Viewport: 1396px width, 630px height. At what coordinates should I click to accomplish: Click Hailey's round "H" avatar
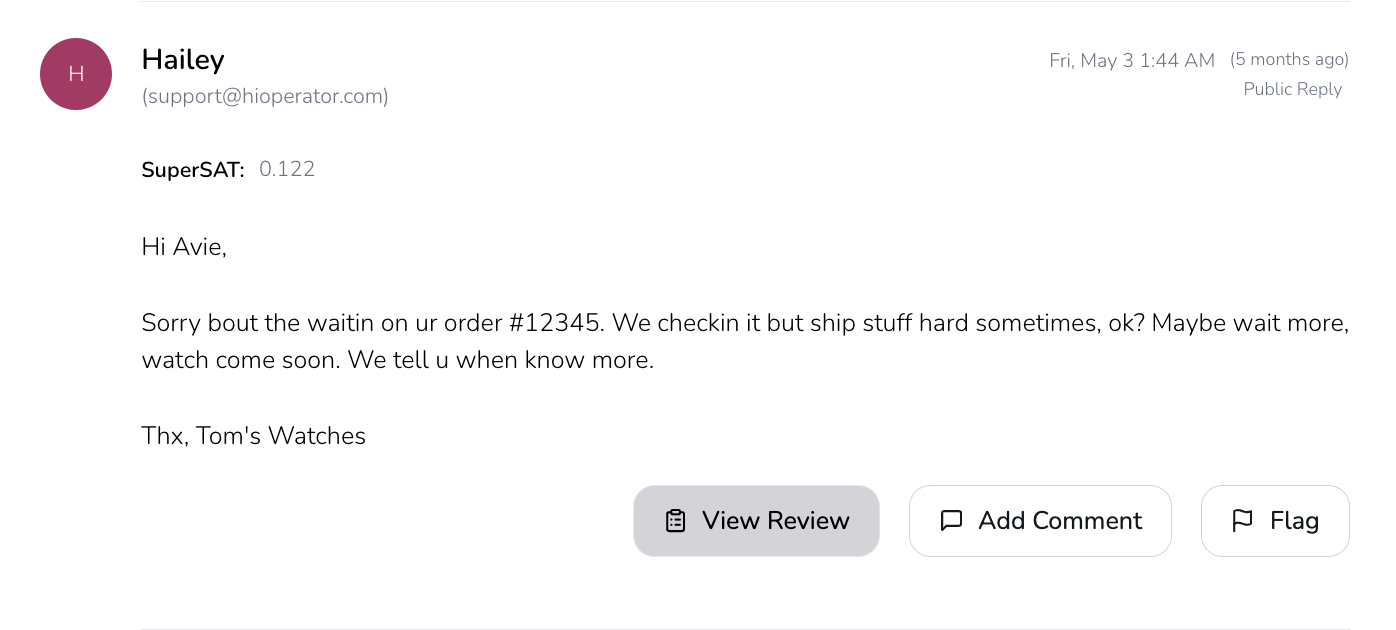tap(76, 74)
